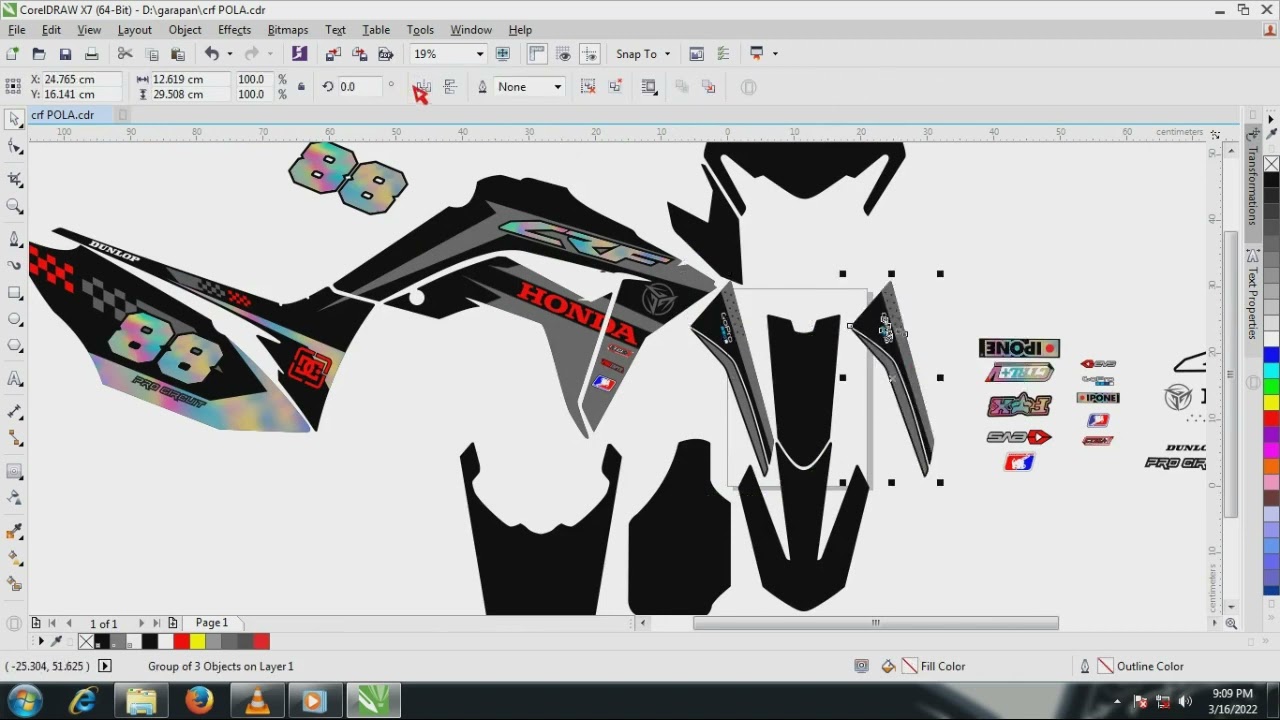This screenshot has height=720, width=1280.
Task: Select the Shape edit tool
Action: pyautogui.click(x=15, y=148)
